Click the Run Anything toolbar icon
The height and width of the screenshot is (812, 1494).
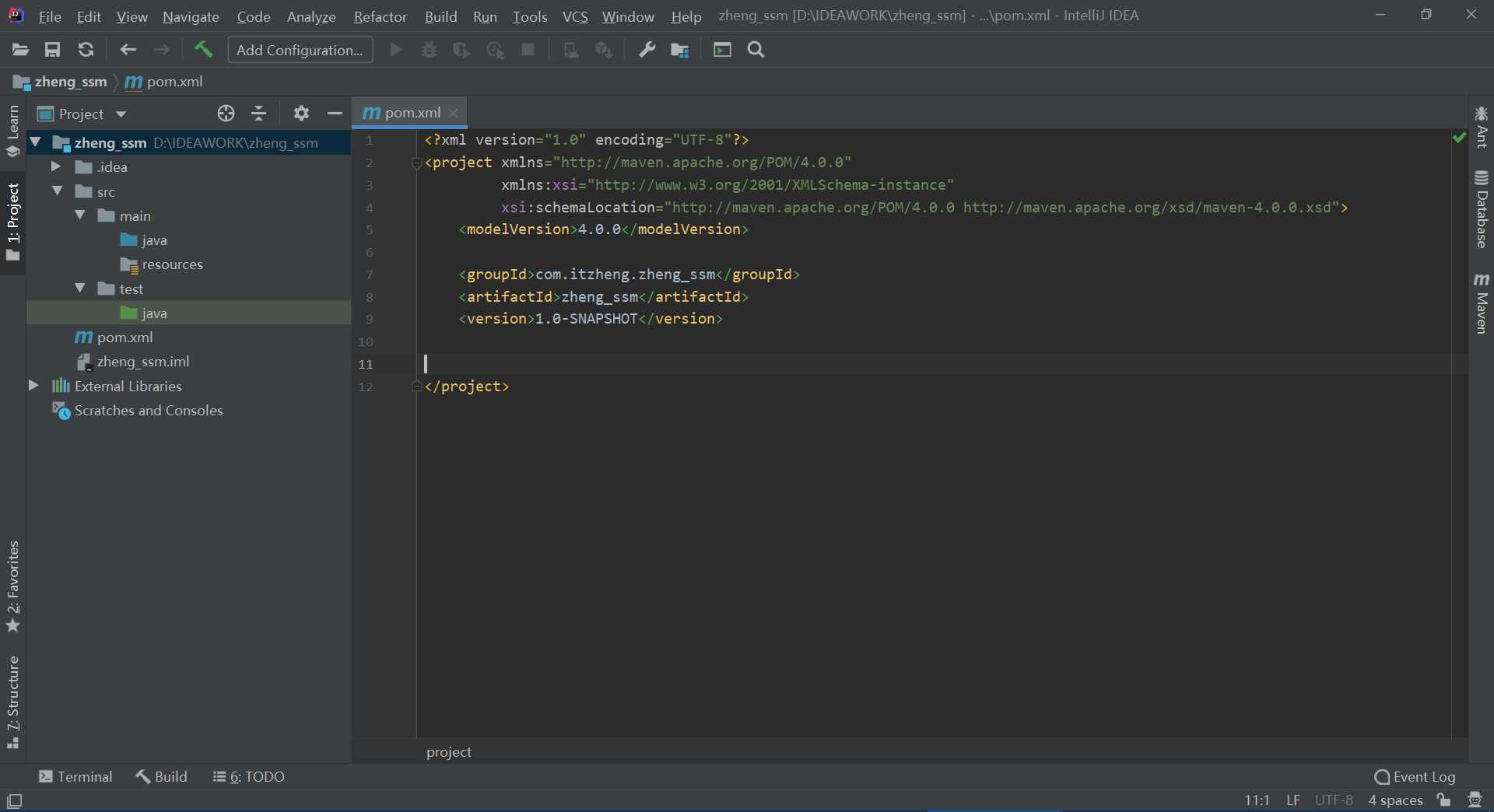point(722,50)
